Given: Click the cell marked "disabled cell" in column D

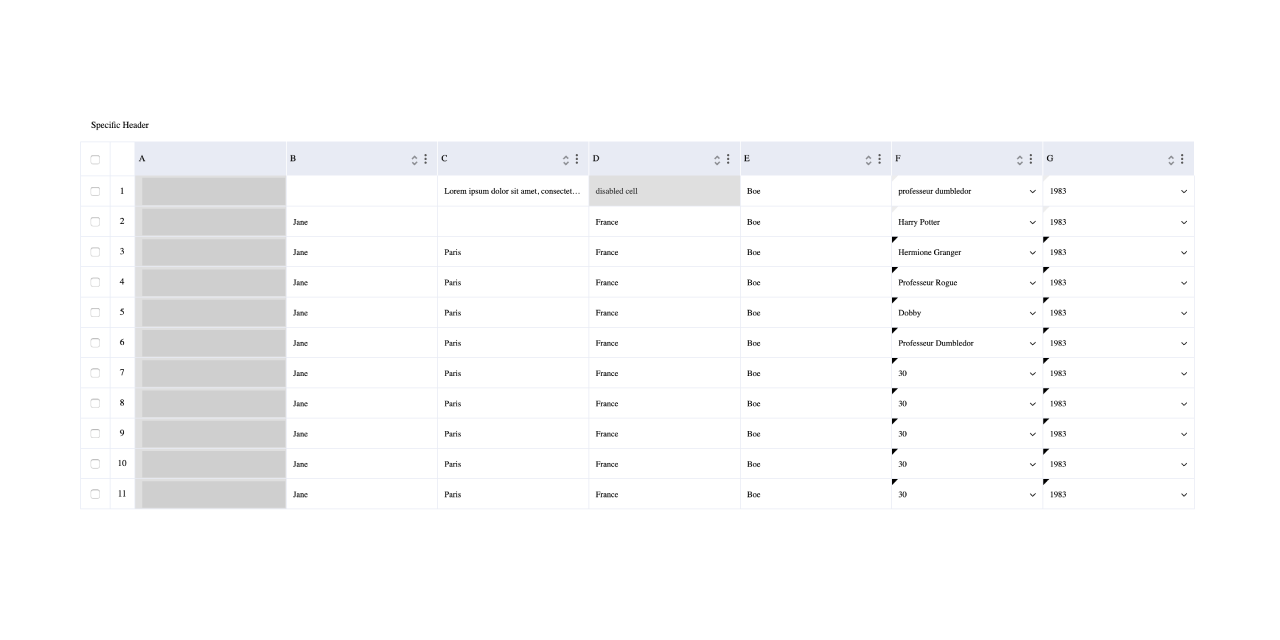Looking at the screenshot, I should [x=665, y=191].
